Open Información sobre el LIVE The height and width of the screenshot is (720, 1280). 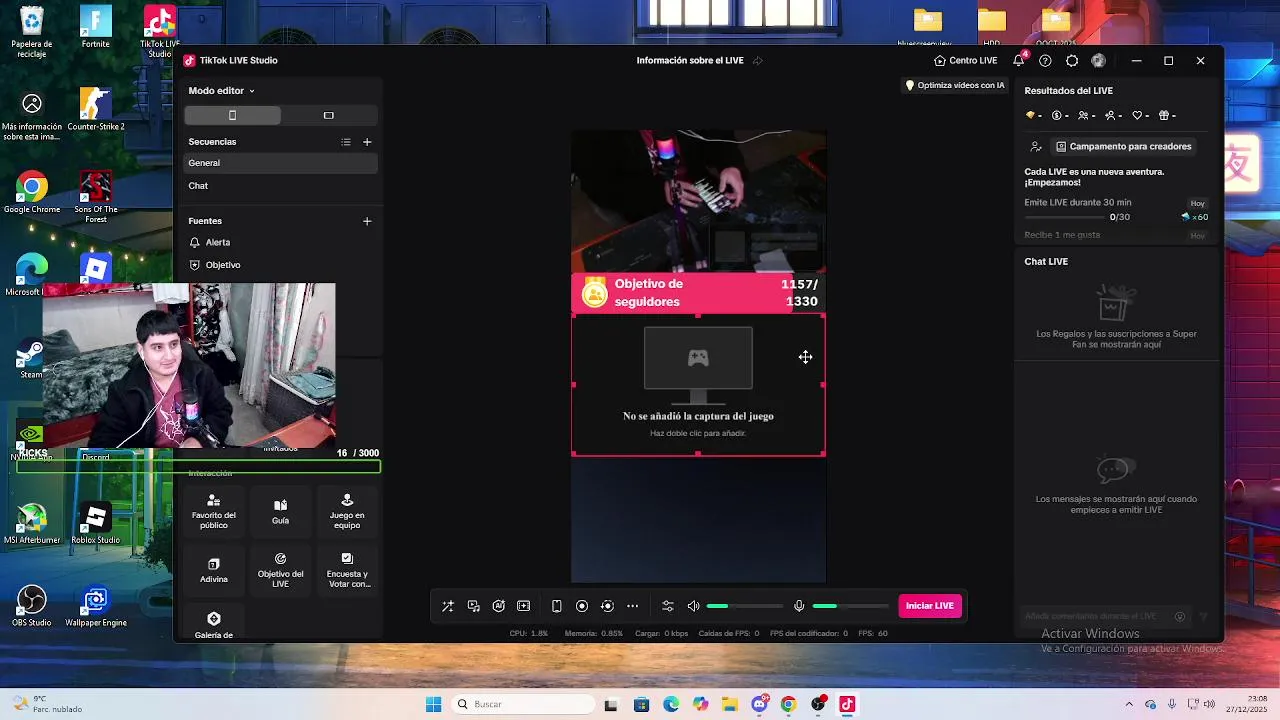(x=690, y=61)
